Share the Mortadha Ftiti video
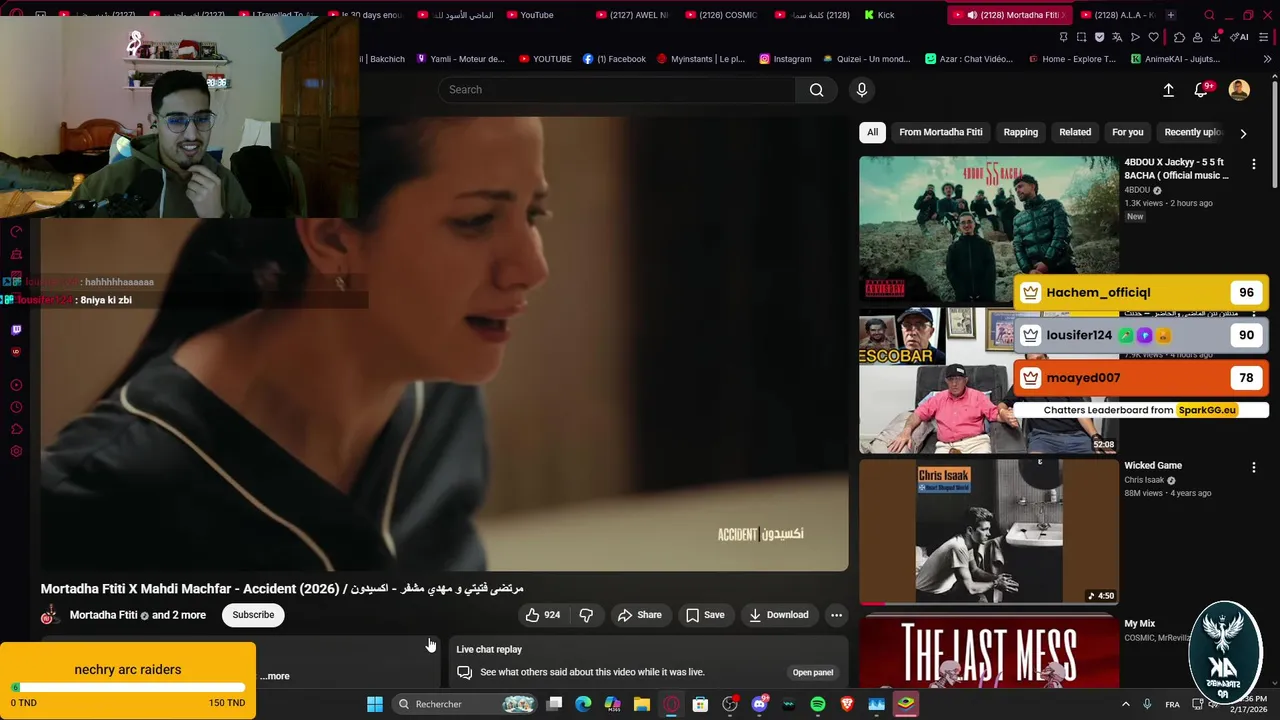This screenshot has height=720, width=1280. tap(639, 615)
